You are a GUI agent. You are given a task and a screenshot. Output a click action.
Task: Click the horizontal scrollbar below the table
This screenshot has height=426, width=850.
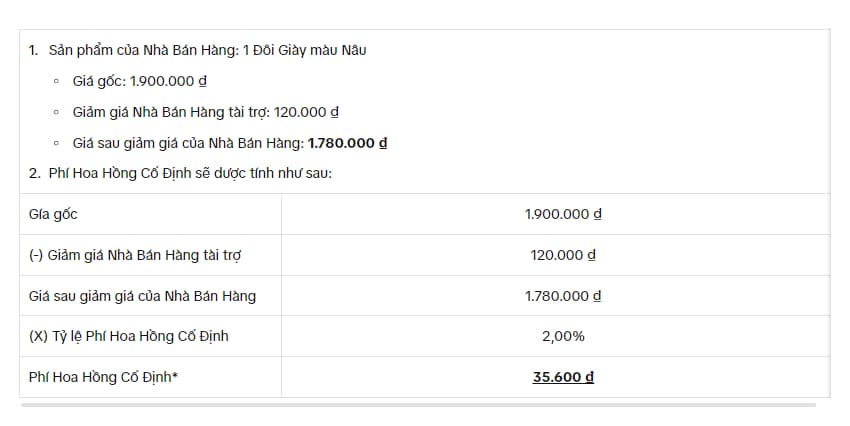point(418,405)
